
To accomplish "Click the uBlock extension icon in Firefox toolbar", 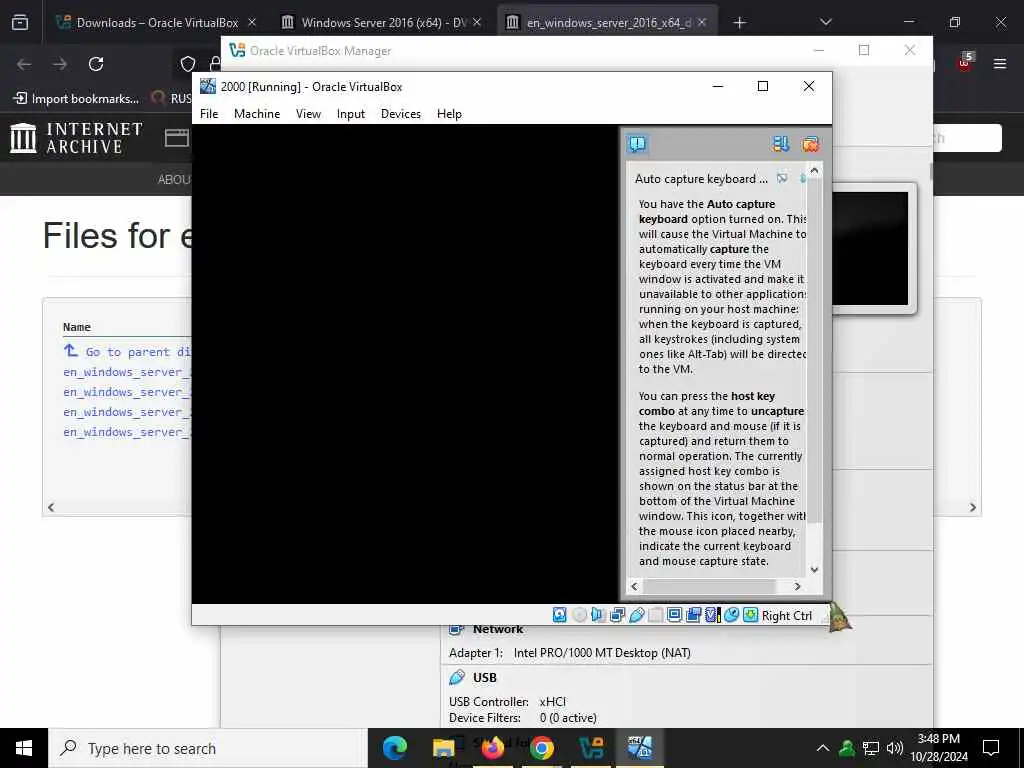I will click(x=965, y=62).
